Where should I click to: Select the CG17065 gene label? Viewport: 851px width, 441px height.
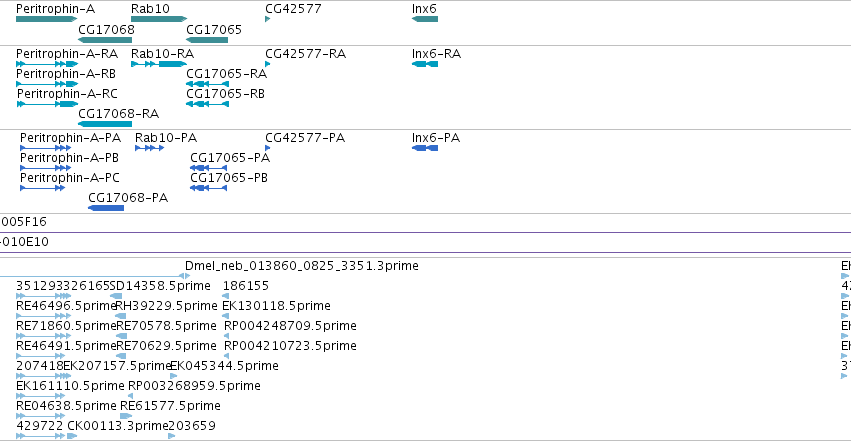(x=214, y=29)
